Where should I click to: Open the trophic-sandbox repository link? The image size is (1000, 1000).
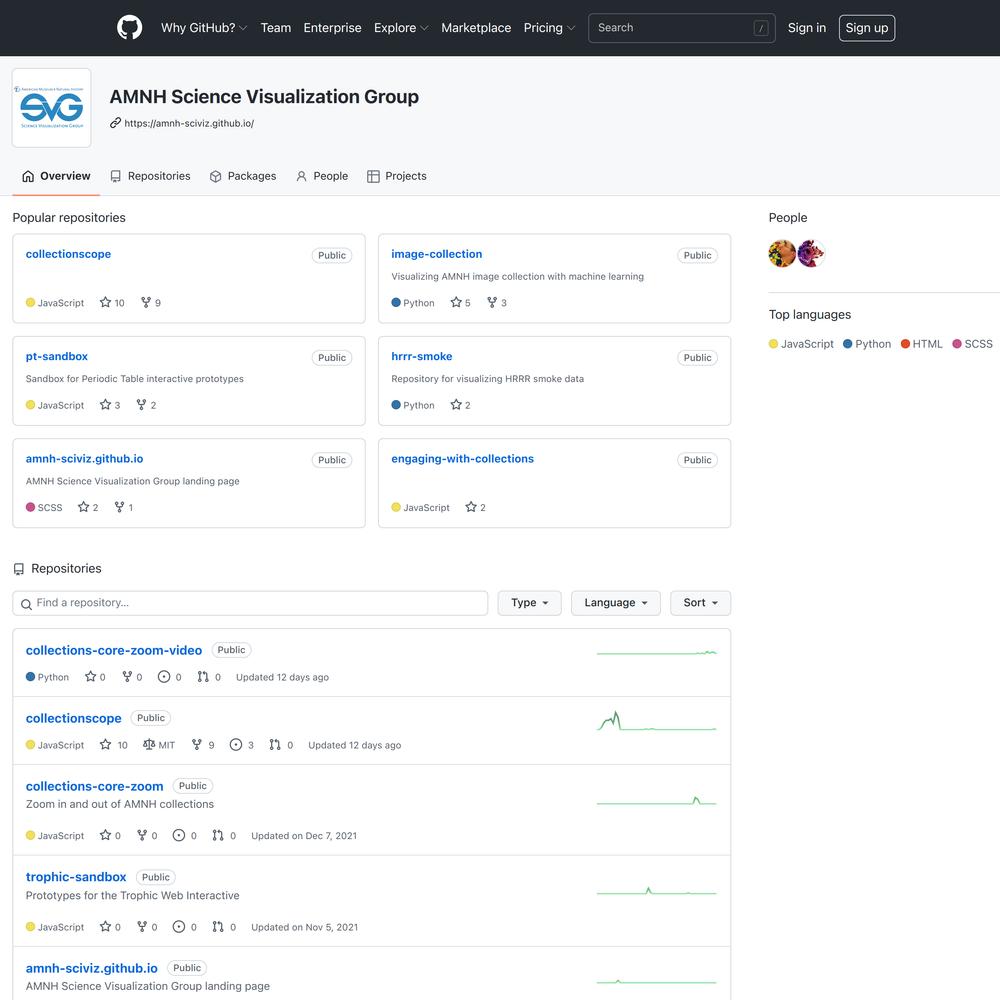pyautogui.click(x=76, y=877)
